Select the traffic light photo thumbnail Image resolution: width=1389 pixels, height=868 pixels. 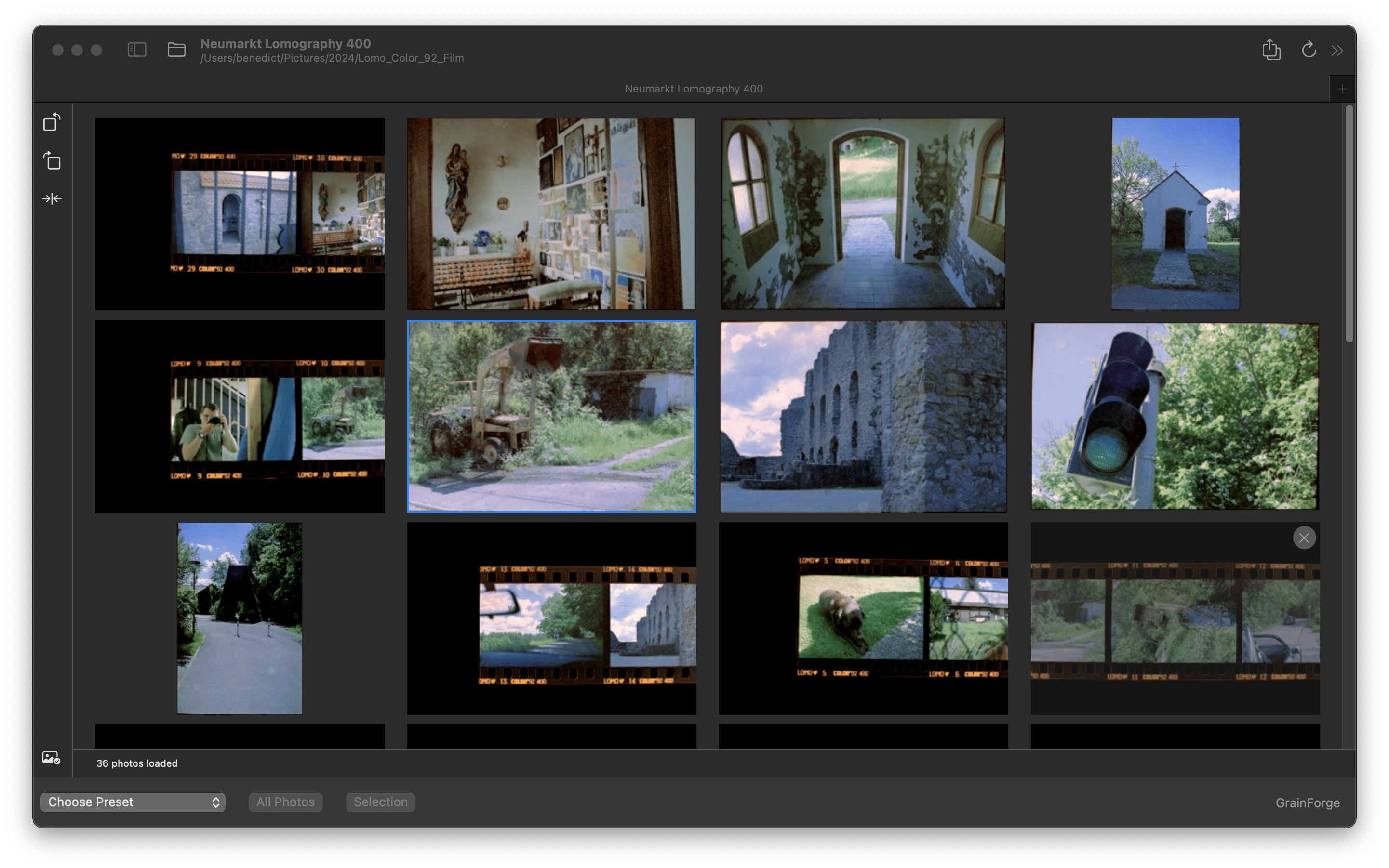(x=1175, y=416)
